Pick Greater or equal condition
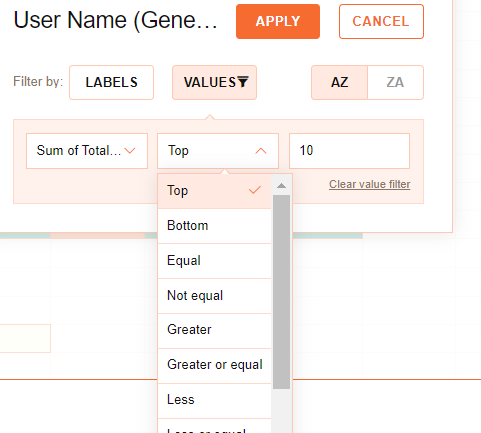Screen dimensions: 481x433 click(214, 366)
